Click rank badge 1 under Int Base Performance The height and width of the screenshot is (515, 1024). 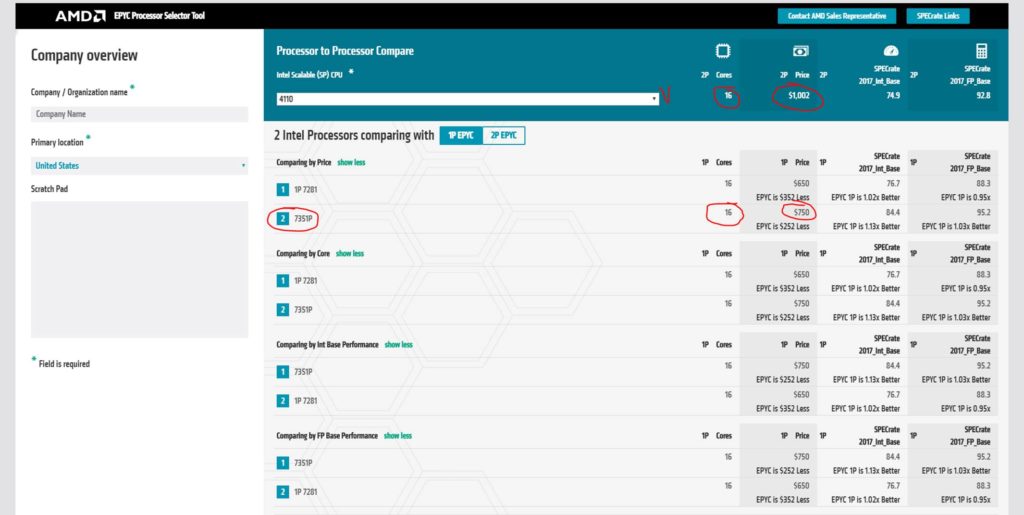pyautogui.click(x=282, y=371)
